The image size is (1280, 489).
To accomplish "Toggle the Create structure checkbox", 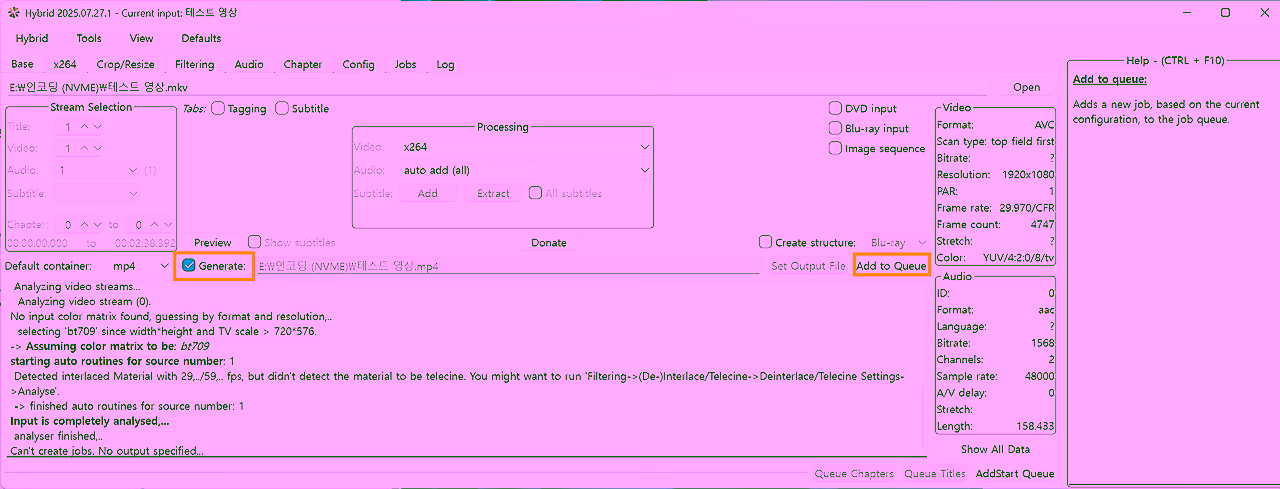I will click(766, 242).
